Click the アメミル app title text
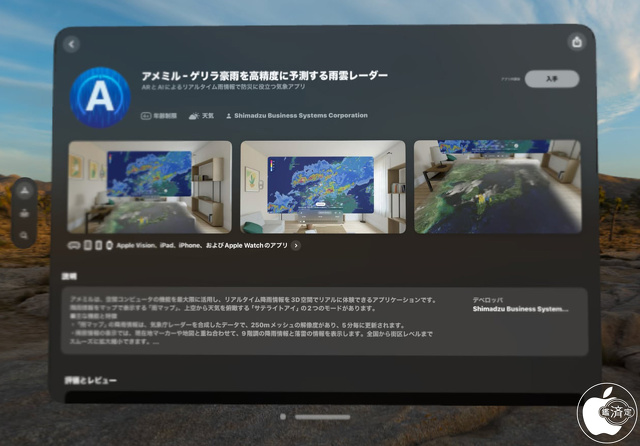This screenshot has width=640, height=446. [264, 75]
